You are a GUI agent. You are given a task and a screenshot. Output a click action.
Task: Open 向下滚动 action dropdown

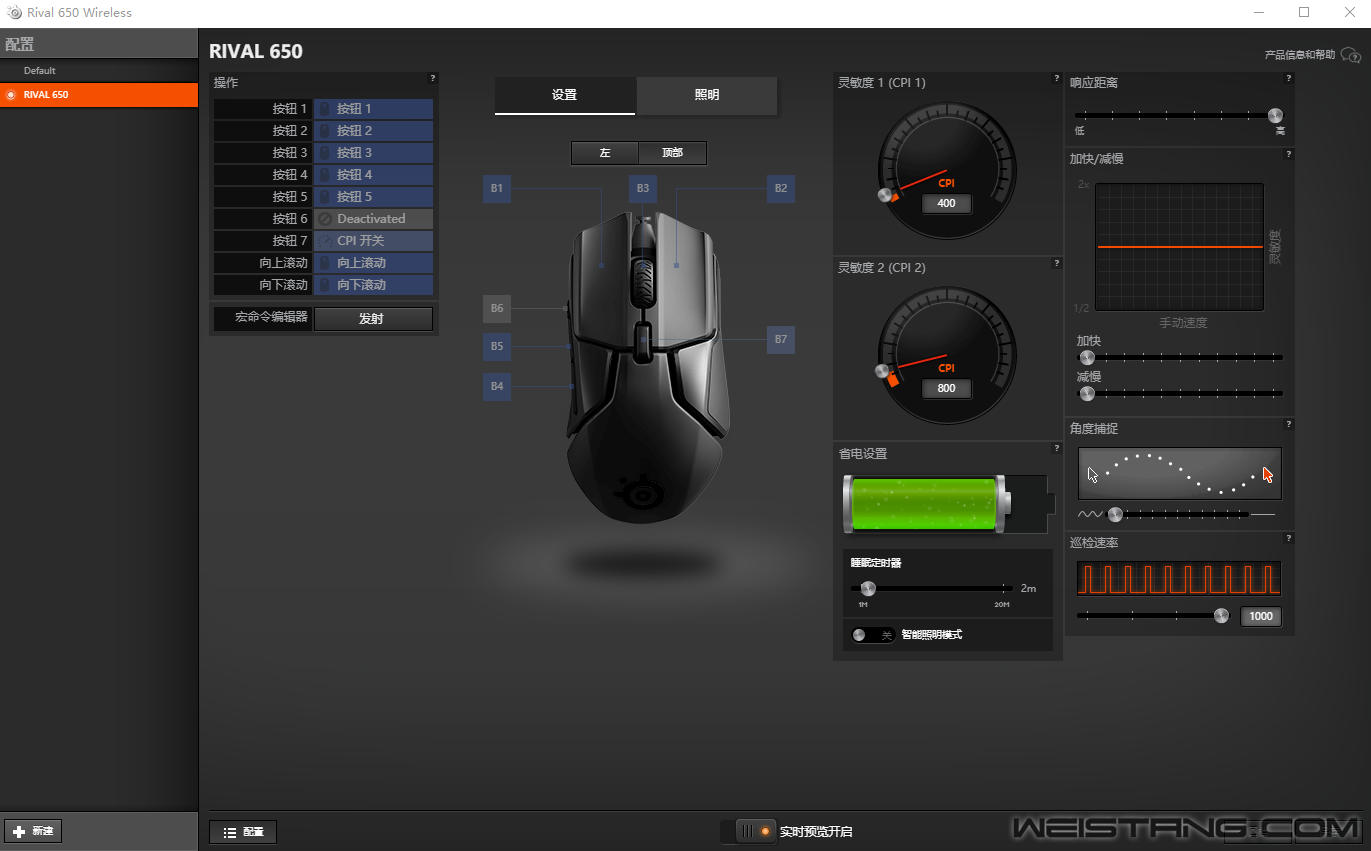tap(373, 285)
